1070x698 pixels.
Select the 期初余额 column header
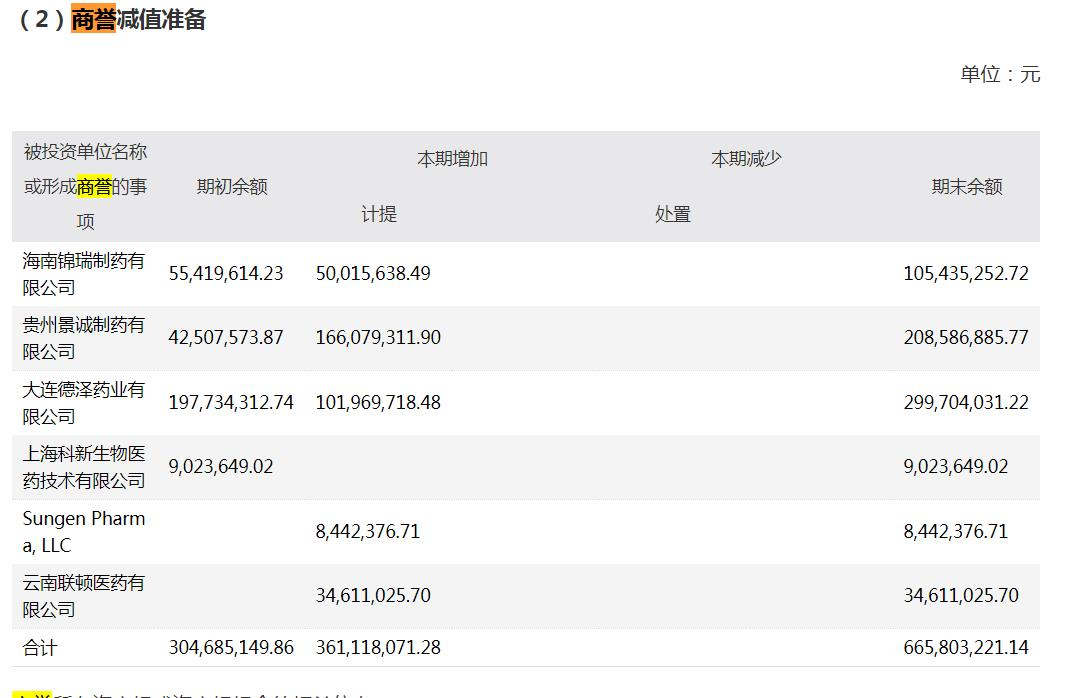click(232, 186)
